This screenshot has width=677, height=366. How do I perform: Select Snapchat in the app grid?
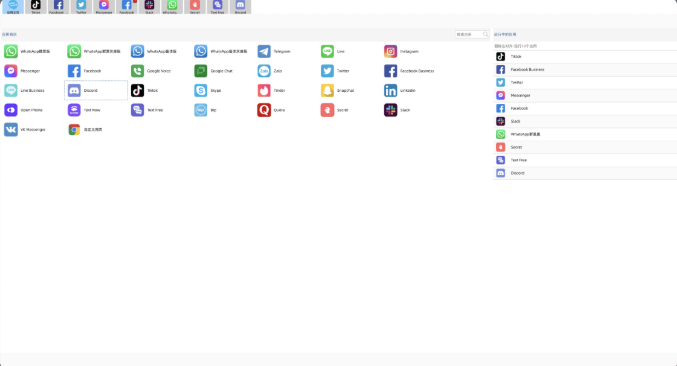pos(337,91)
